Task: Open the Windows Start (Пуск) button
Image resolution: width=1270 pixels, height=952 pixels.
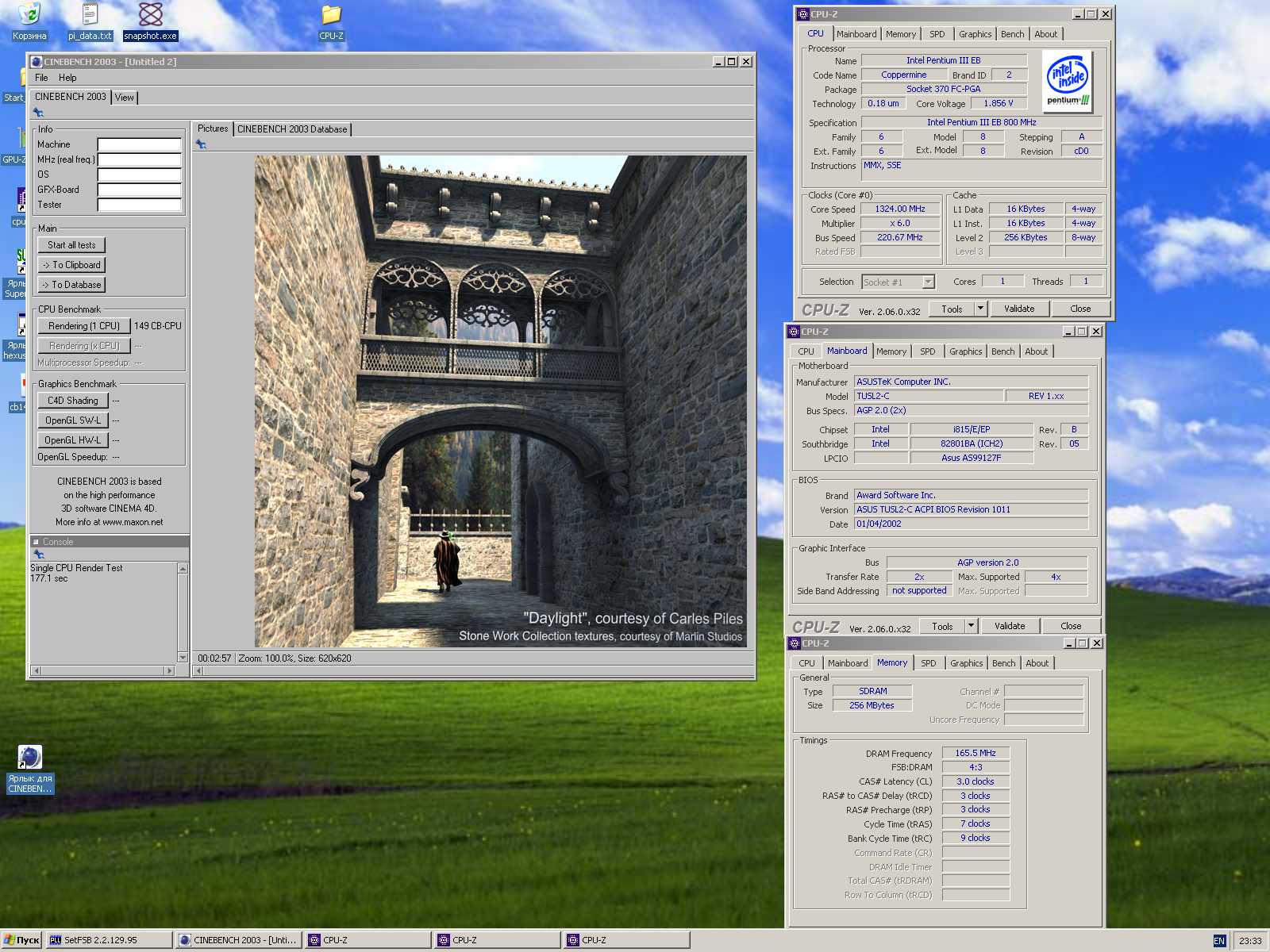Action: (22, 940)
